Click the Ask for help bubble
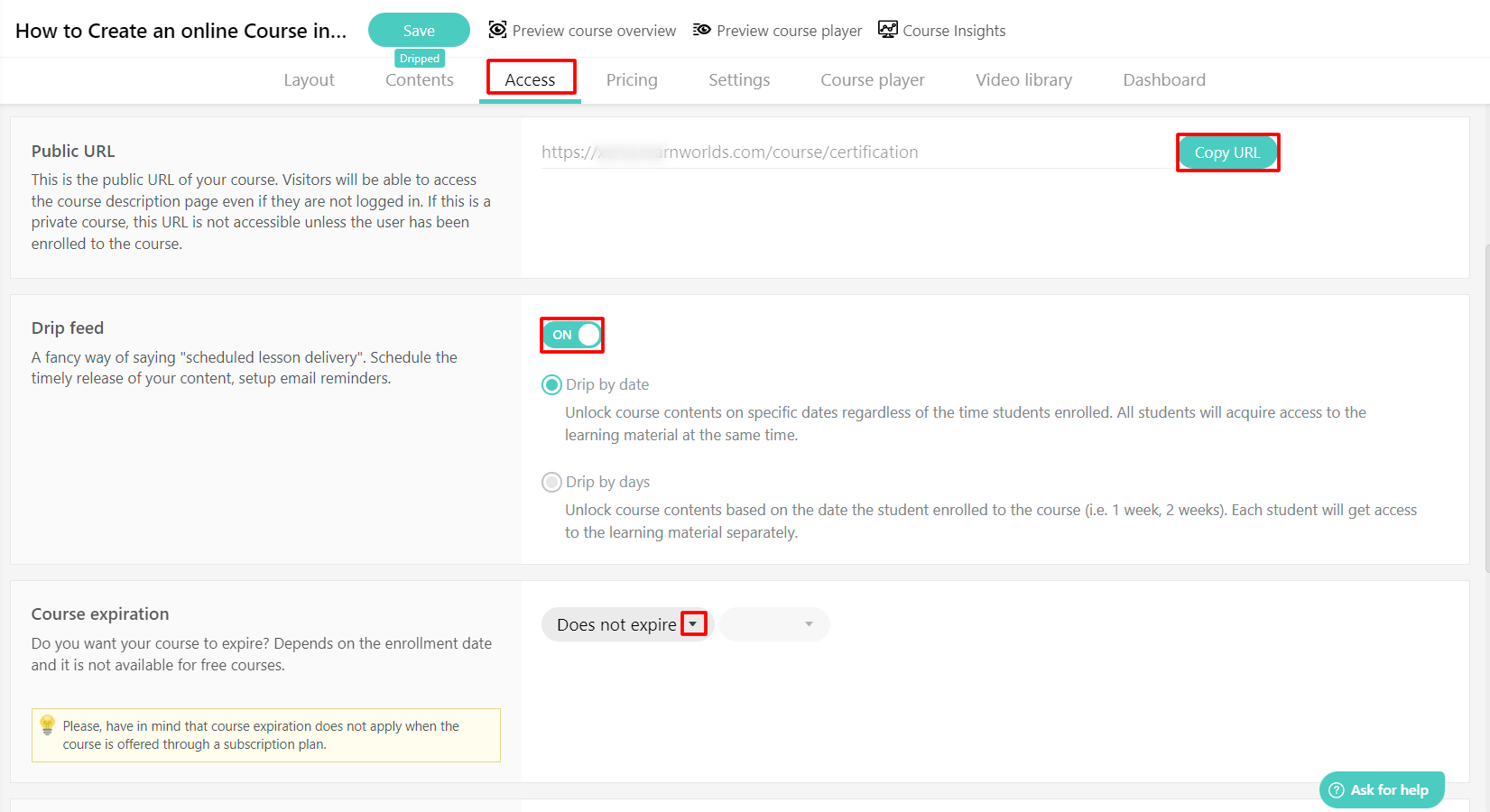Viewport: 1490px width, 812px height. tap(1382, 789)
